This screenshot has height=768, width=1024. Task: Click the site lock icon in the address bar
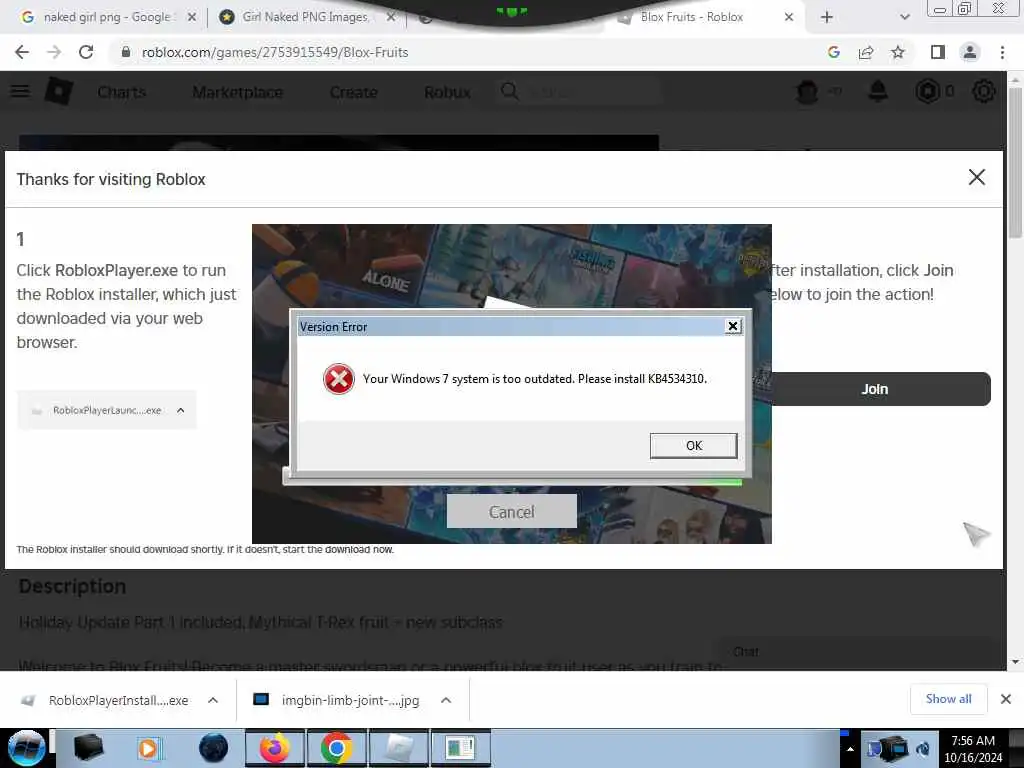pyautogui.click(x=126, y=52)
